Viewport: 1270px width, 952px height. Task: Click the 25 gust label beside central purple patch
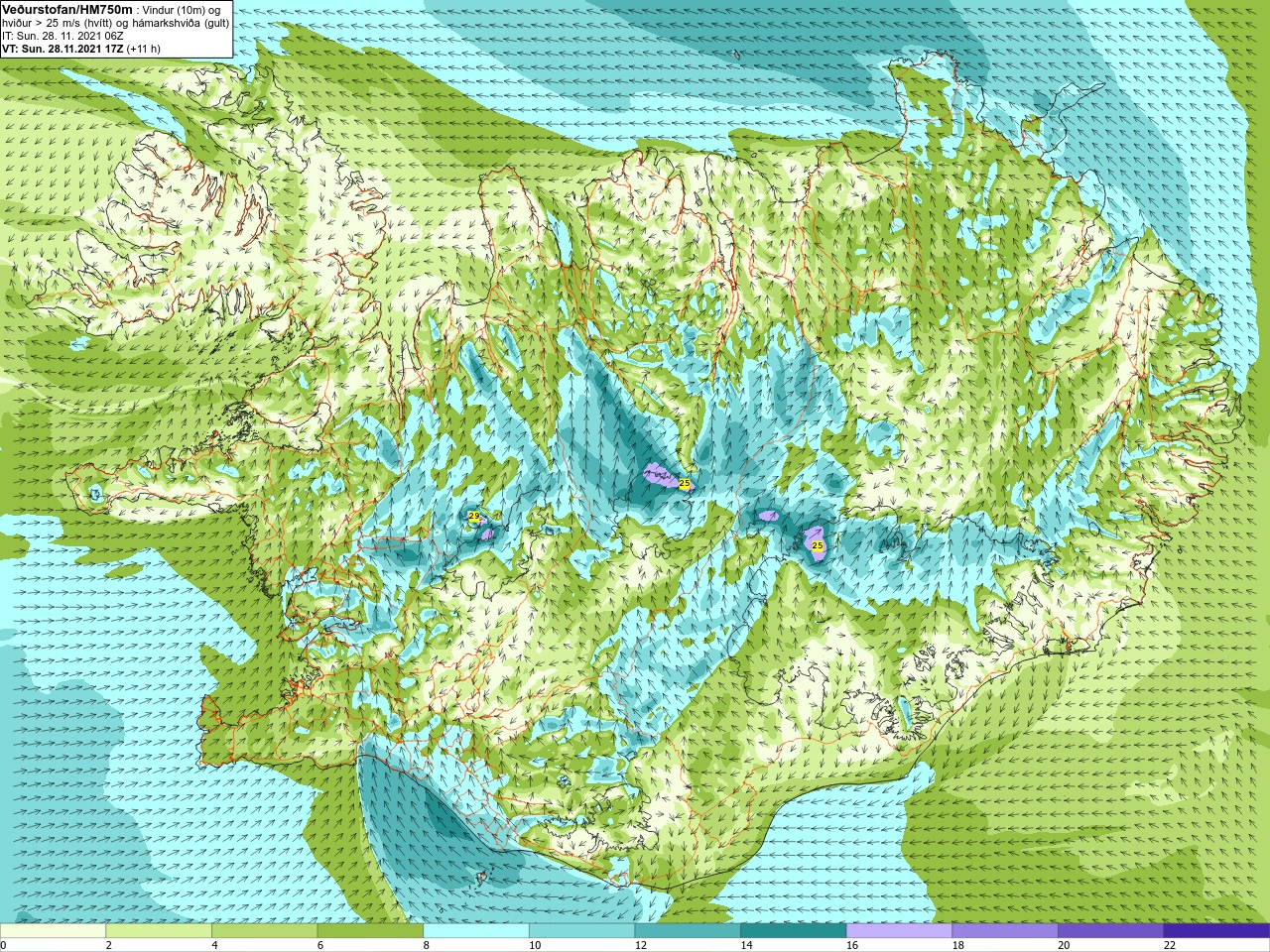(685, 483)
